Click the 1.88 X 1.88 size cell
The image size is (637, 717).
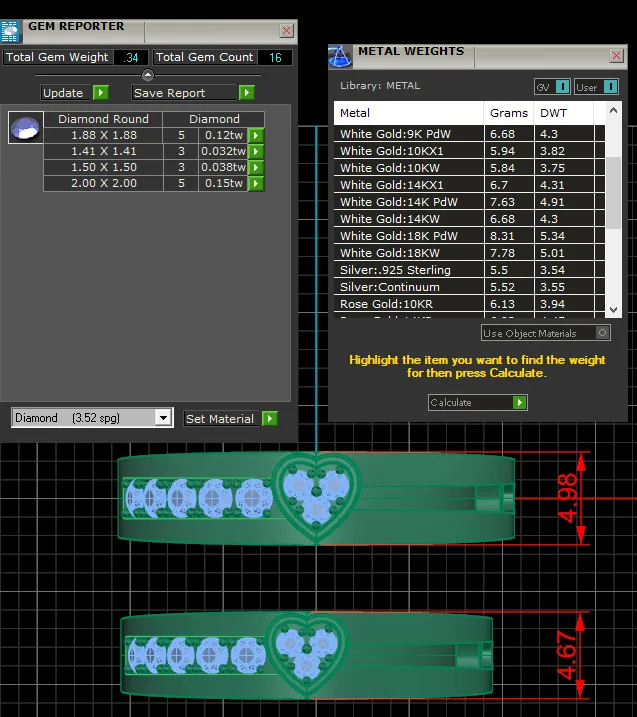click(x=103, y=135)
